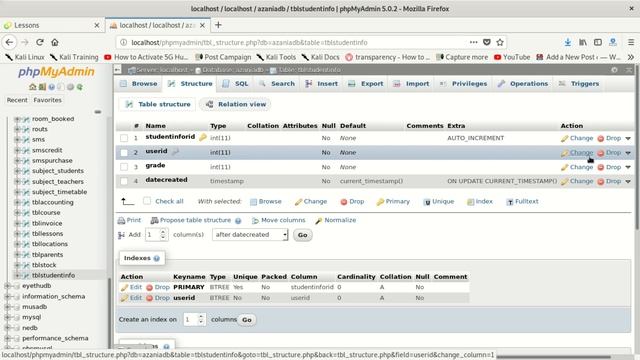Toggle the sidebar view icon
The height and width of the screenshot is (360, 640).
pos(598,42)
